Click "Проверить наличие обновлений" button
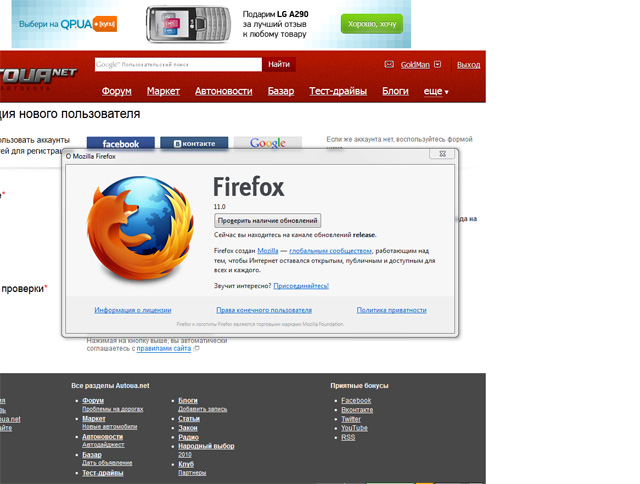The width and height of the screenshot is (640, 484). pos(267,220)
